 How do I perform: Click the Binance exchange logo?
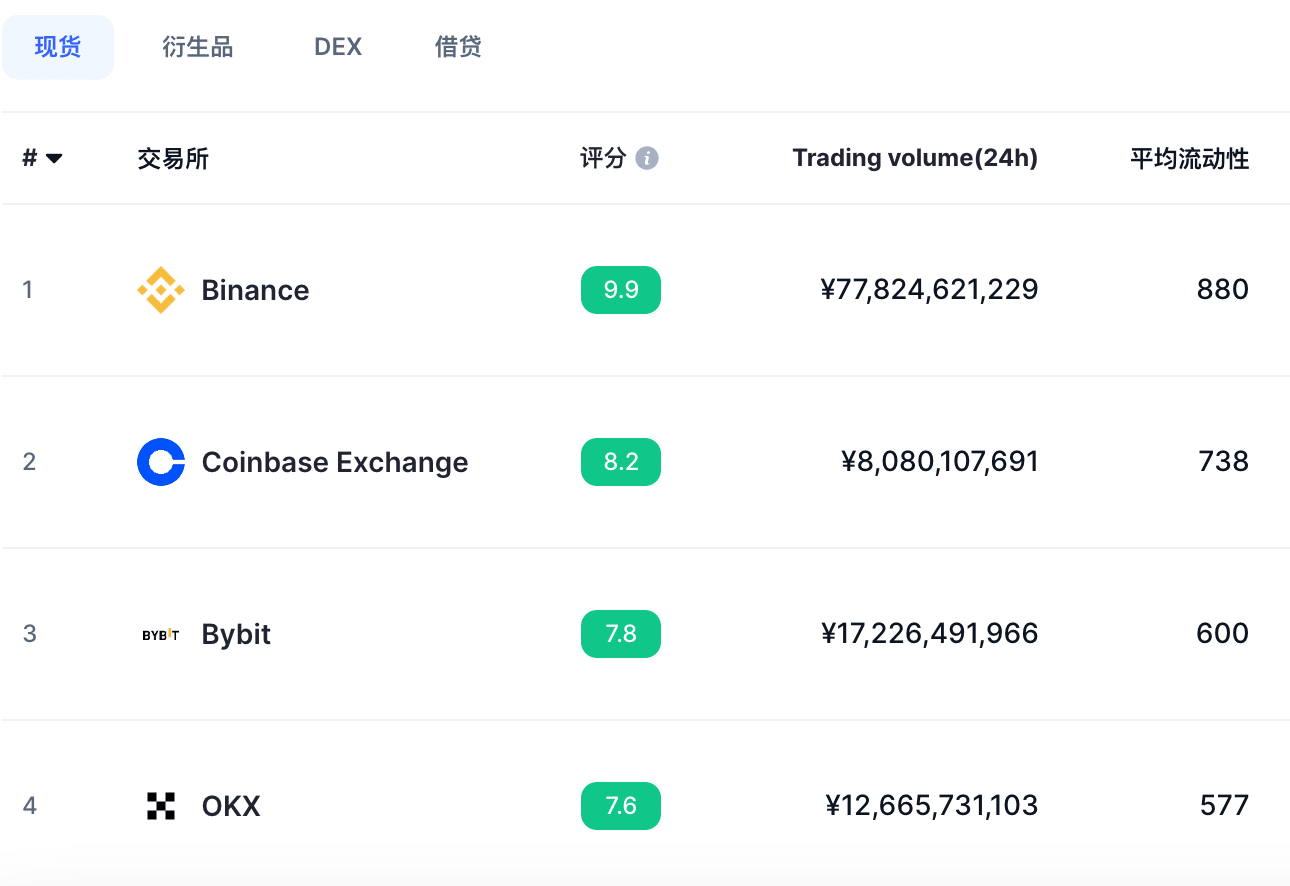click(x=162, y=290)
